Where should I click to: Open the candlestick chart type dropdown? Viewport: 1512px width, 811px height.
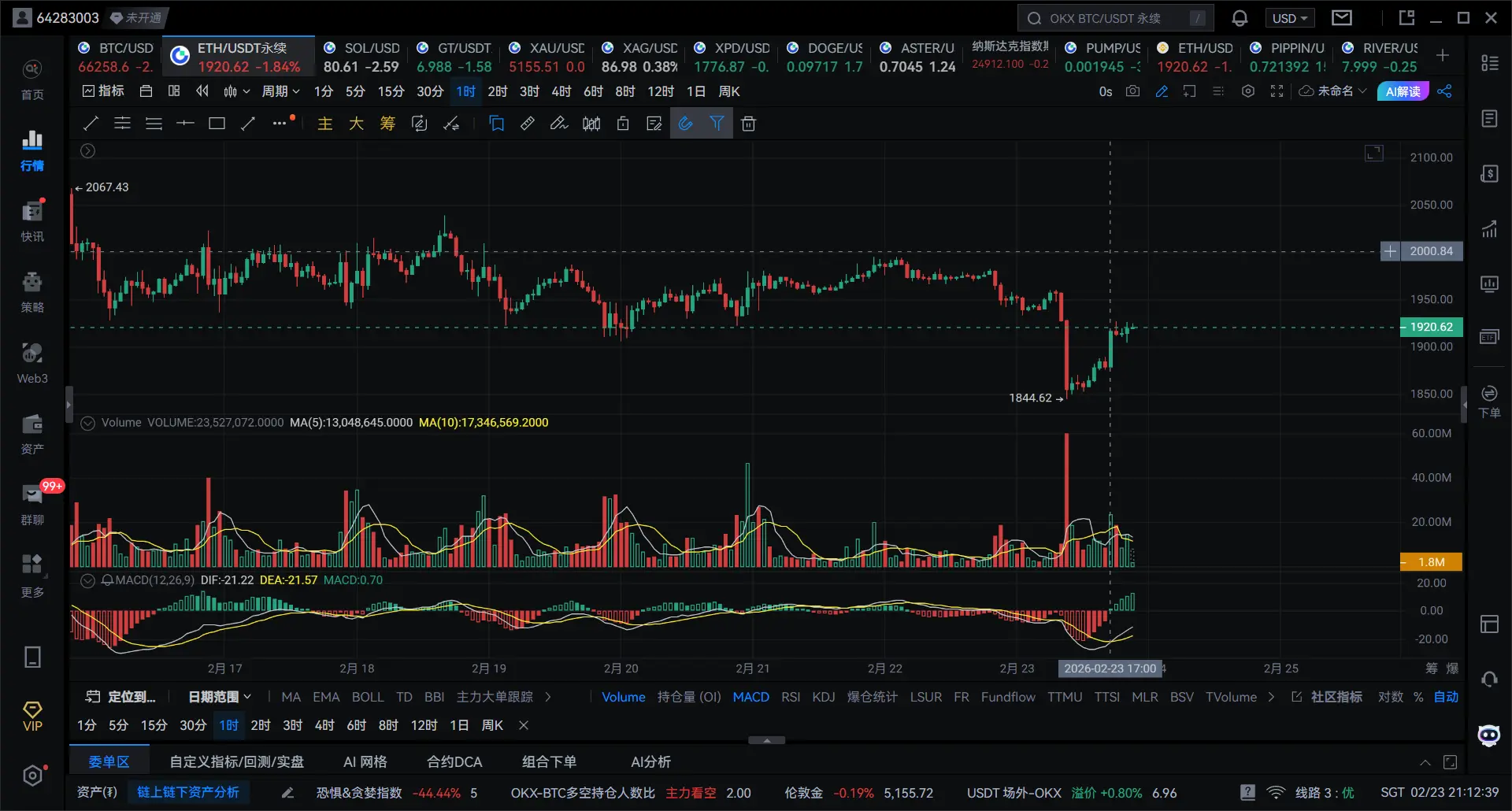[236, 91]
